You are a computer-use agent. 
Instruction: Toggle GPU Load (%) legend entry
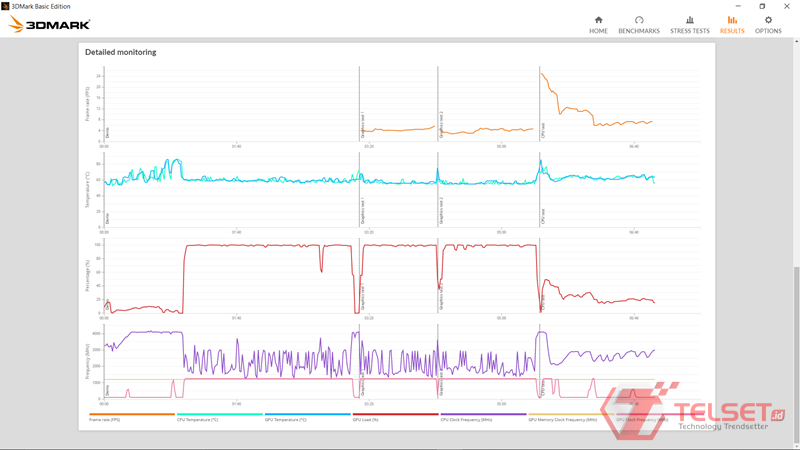pos(395,417)
